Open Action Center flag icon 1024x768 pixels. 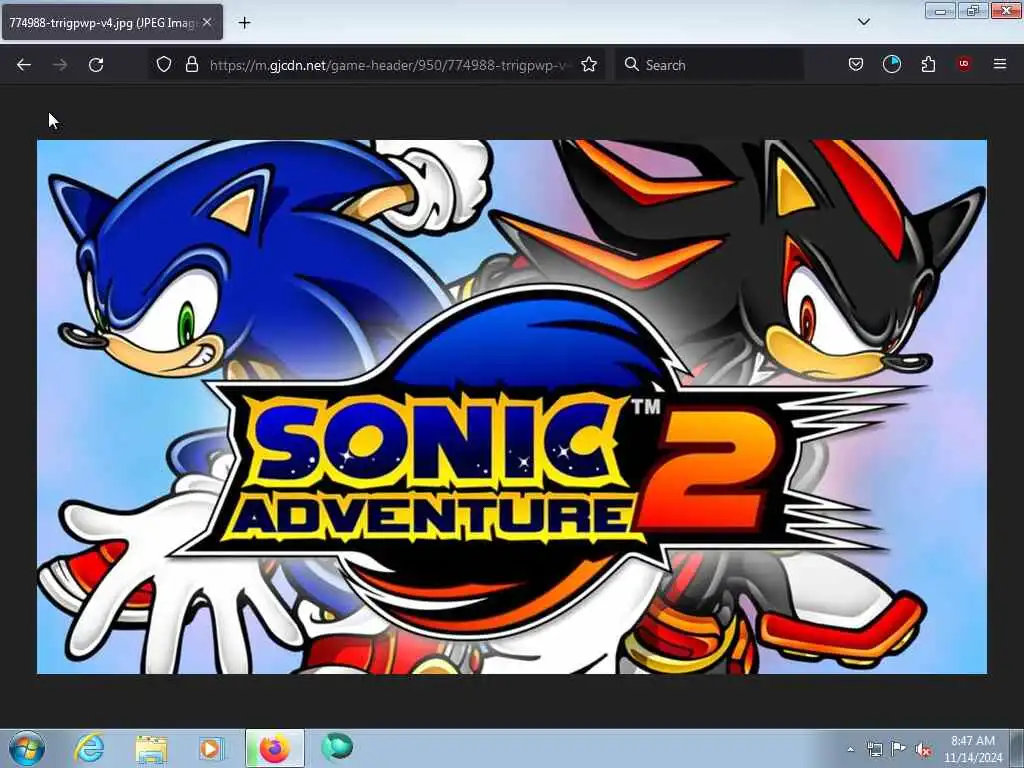[x=899, y=749]
